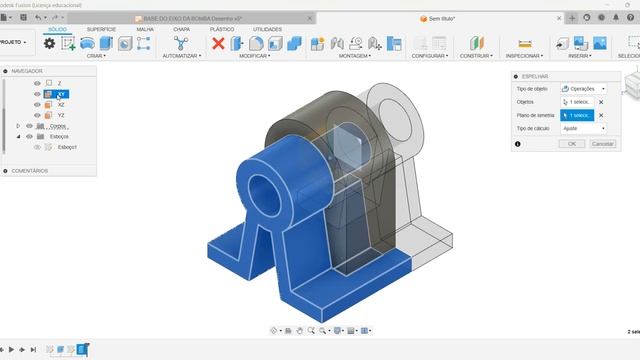Show the hidden Esboço1 sketch
The width and height of the screenshot is (640, 360).
point(37,147)
